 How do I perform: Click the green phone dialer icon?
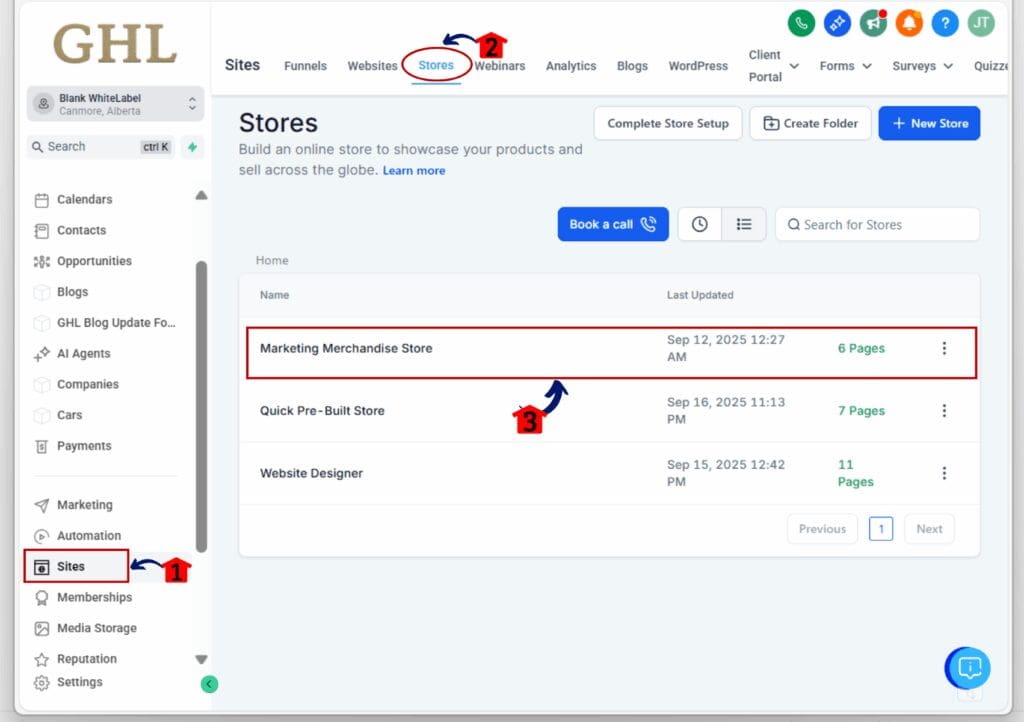[x=801, y=23]
